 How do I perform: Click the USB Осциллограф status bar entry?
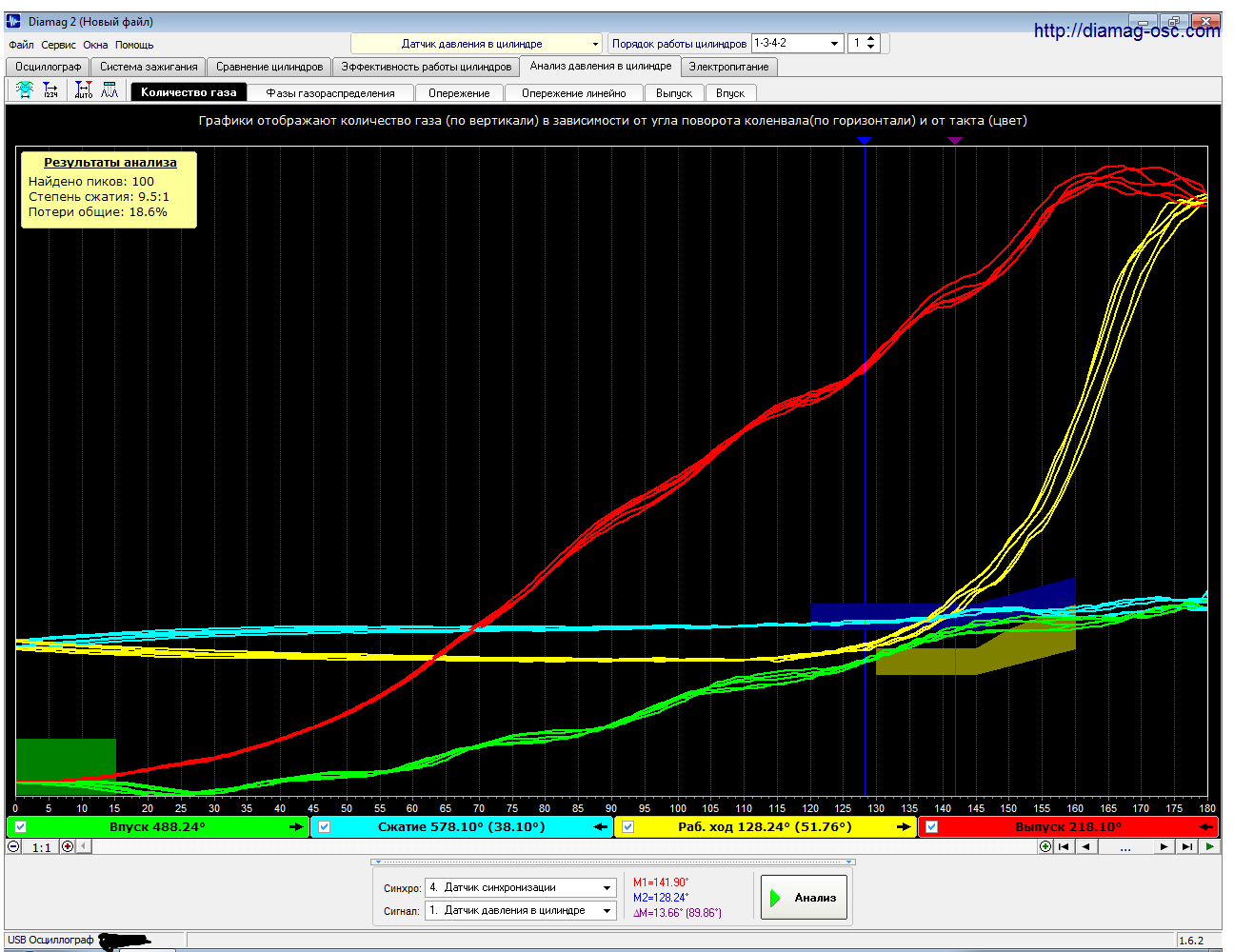50,941
